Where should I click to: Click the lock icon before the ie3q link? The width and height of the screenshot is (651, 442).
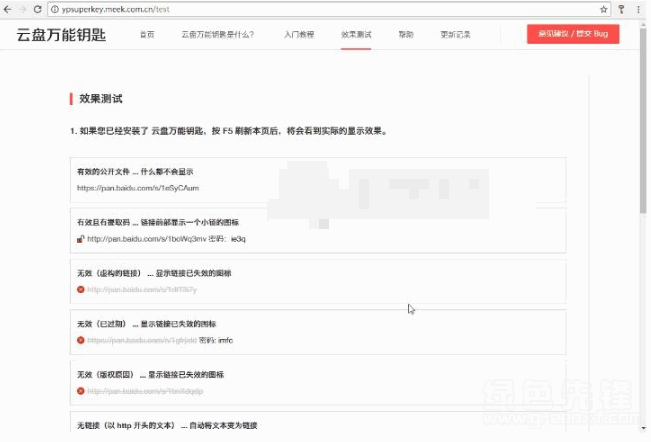click(x=81, y=239)
